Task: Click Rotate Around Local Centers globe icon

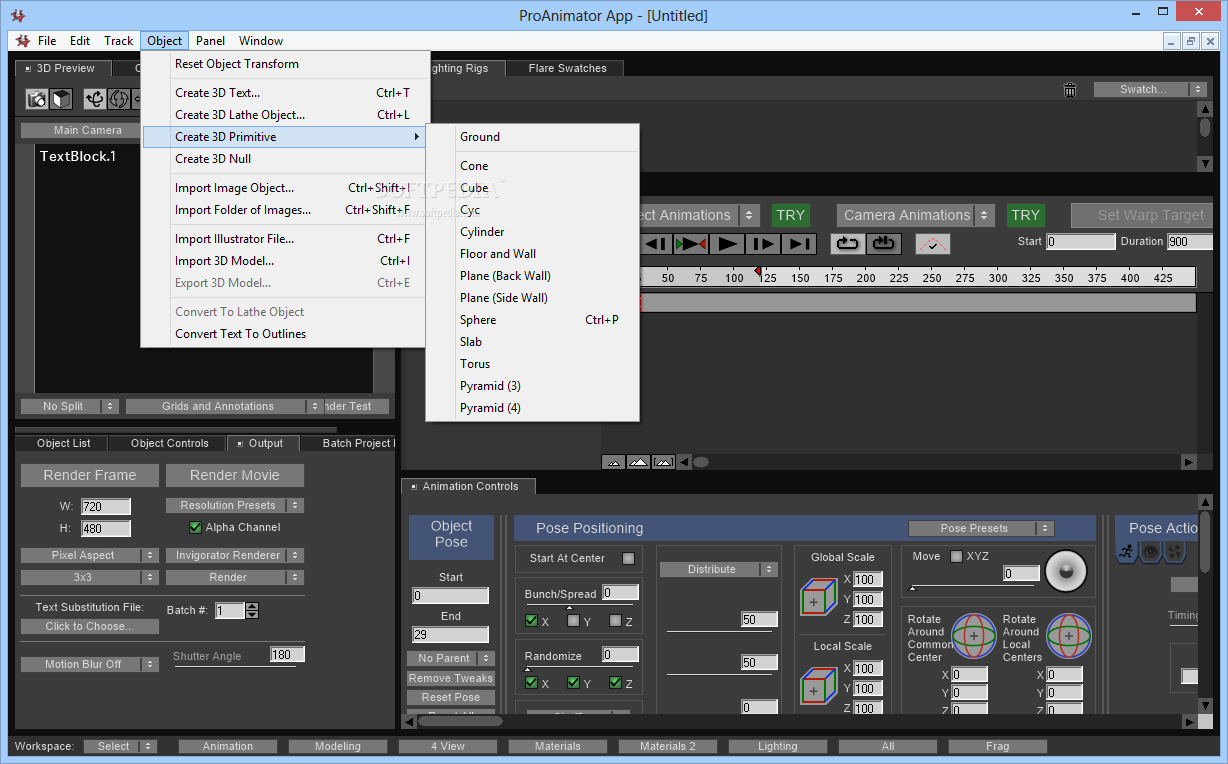Action: click(x=1069, y=636)
